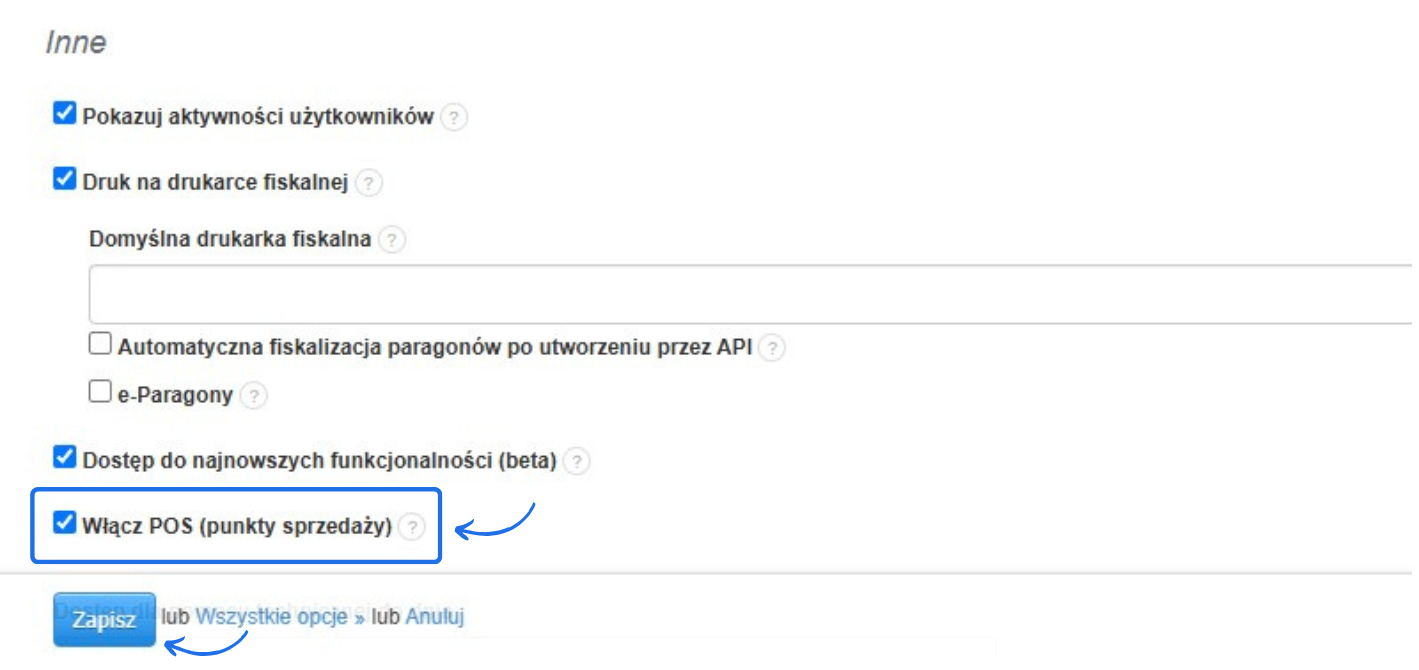Screen dimensions: 1419x670
Task: Uncheck Pokazuj aktywności użytkowników checkbox
Action: 65,114
